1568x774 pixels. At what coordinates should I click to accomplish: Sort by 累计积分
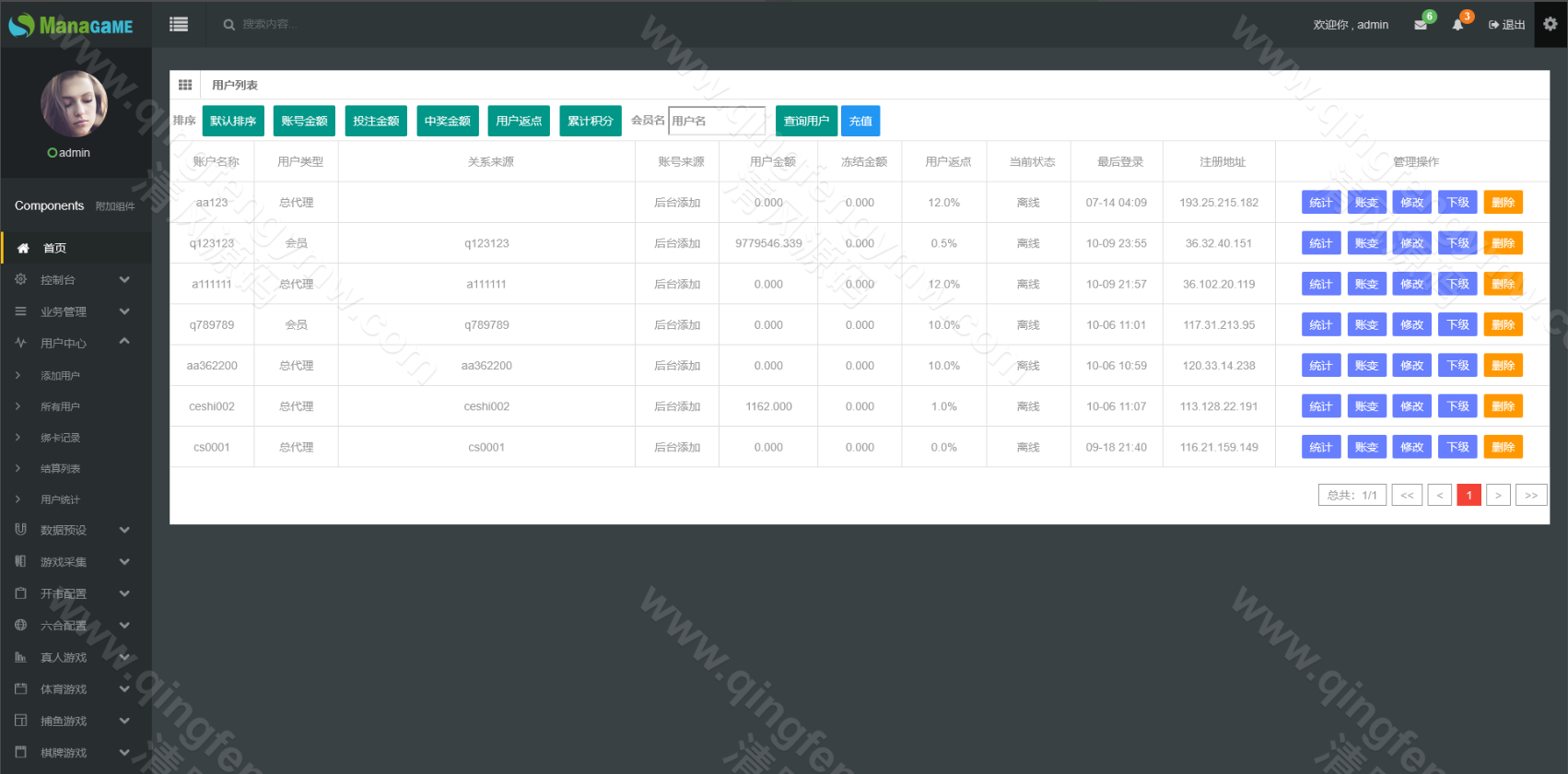pos(591,121)
